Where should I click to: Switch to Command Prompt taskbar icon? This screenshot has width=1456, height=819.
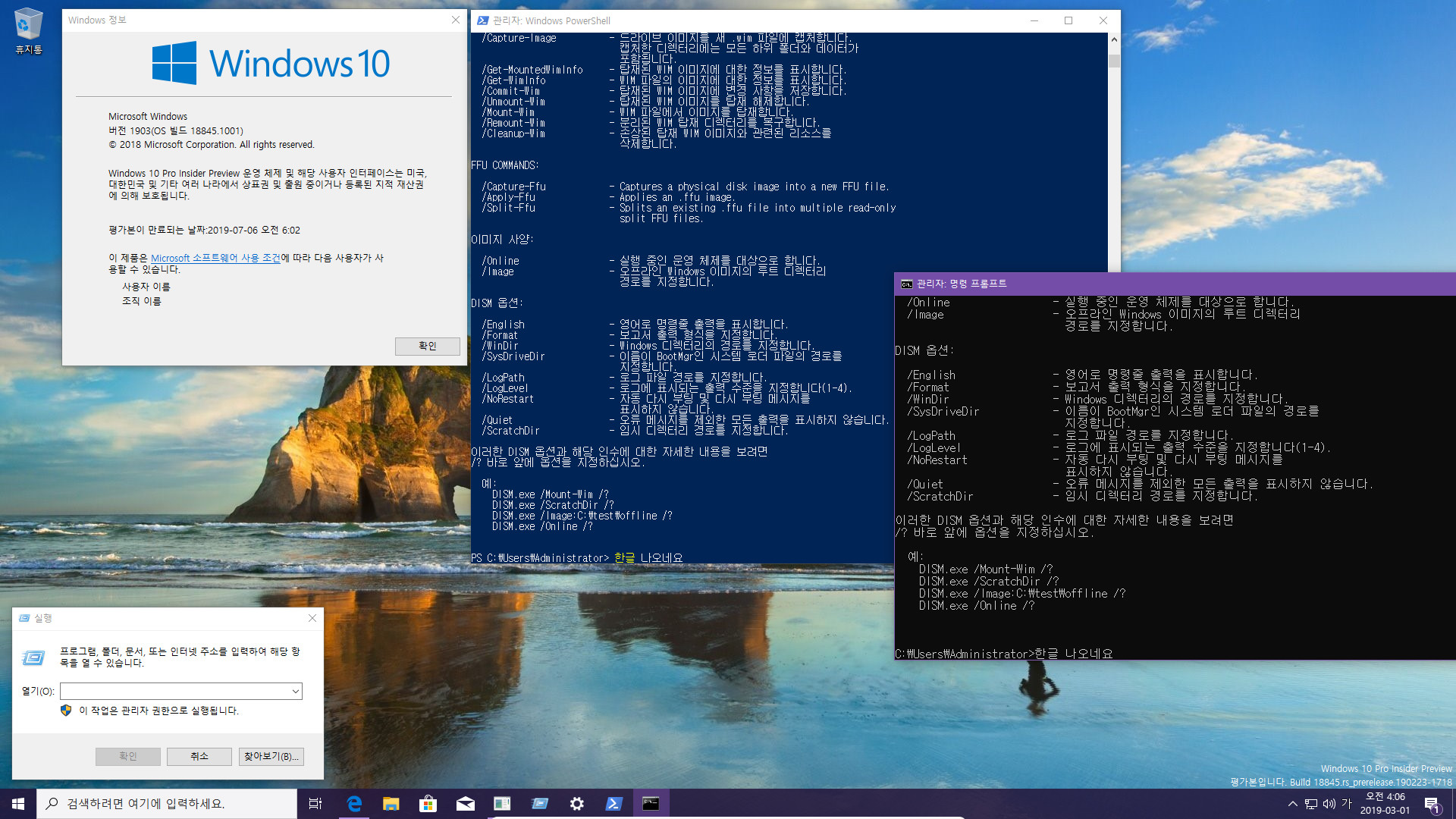click(651, 804)
